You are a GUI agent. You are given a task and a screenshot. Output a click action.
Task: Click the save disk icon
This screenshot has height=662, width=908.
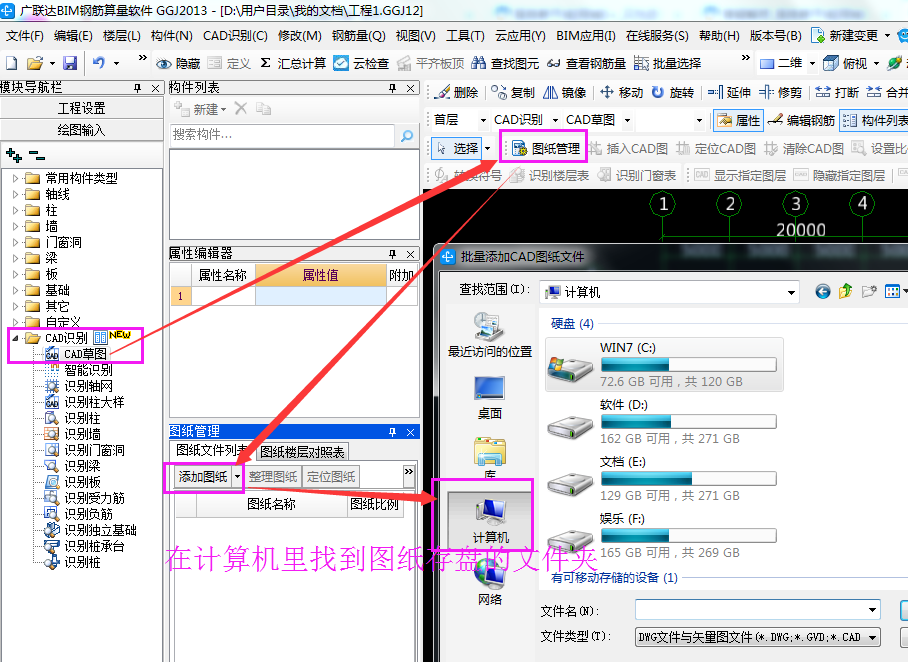(x=70, y=63)
